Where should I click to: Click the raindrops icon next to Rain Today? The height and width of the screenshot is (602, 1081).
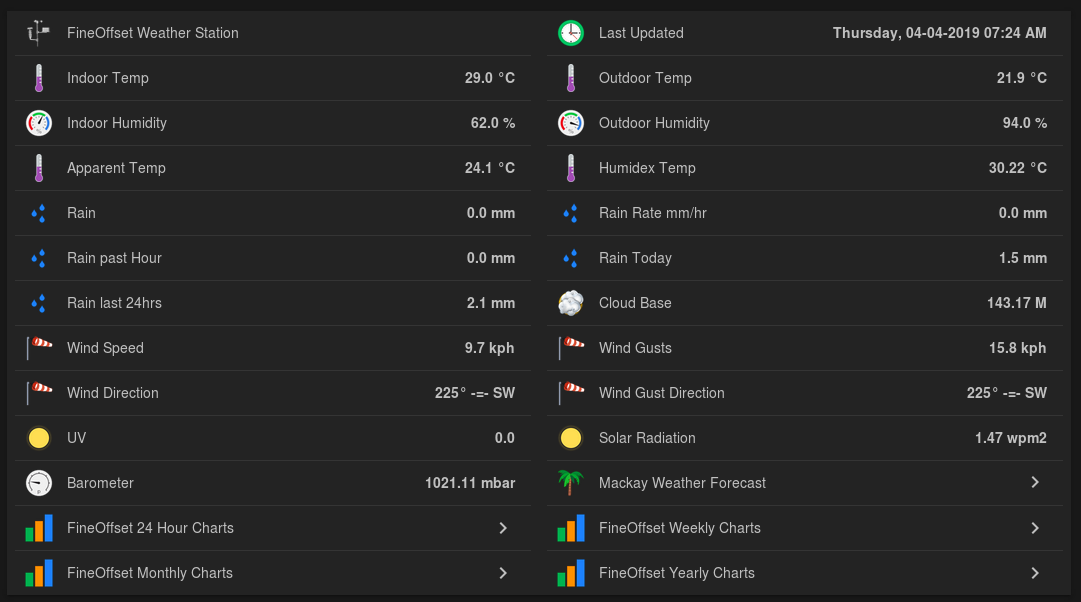click(x=571, y=258)
